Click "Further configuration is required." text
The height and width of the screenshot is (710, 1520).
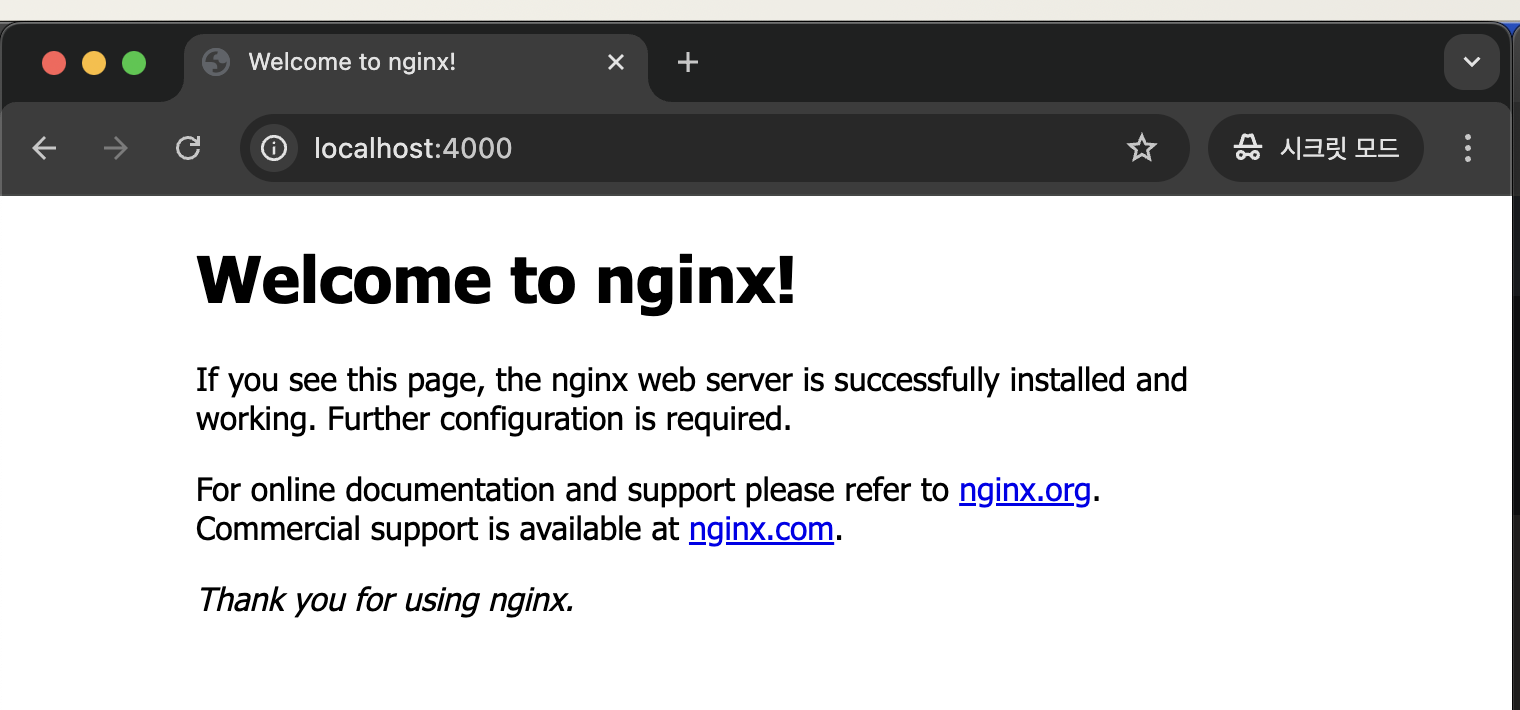pos(560,419)
